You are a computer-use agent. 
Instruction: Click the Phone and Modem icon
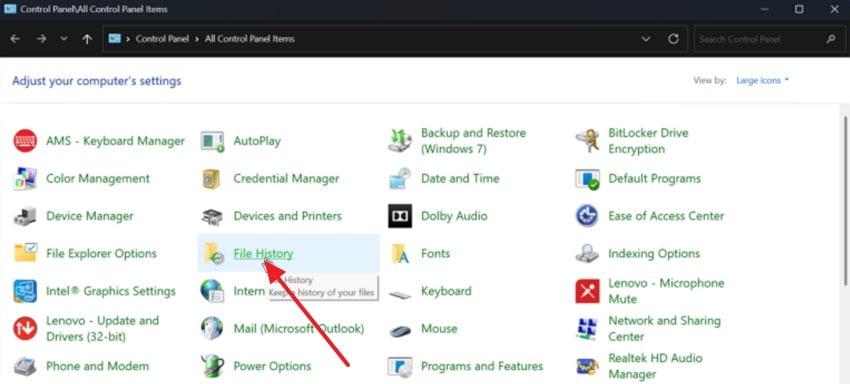pyautogui.click(x=25, y=366)
